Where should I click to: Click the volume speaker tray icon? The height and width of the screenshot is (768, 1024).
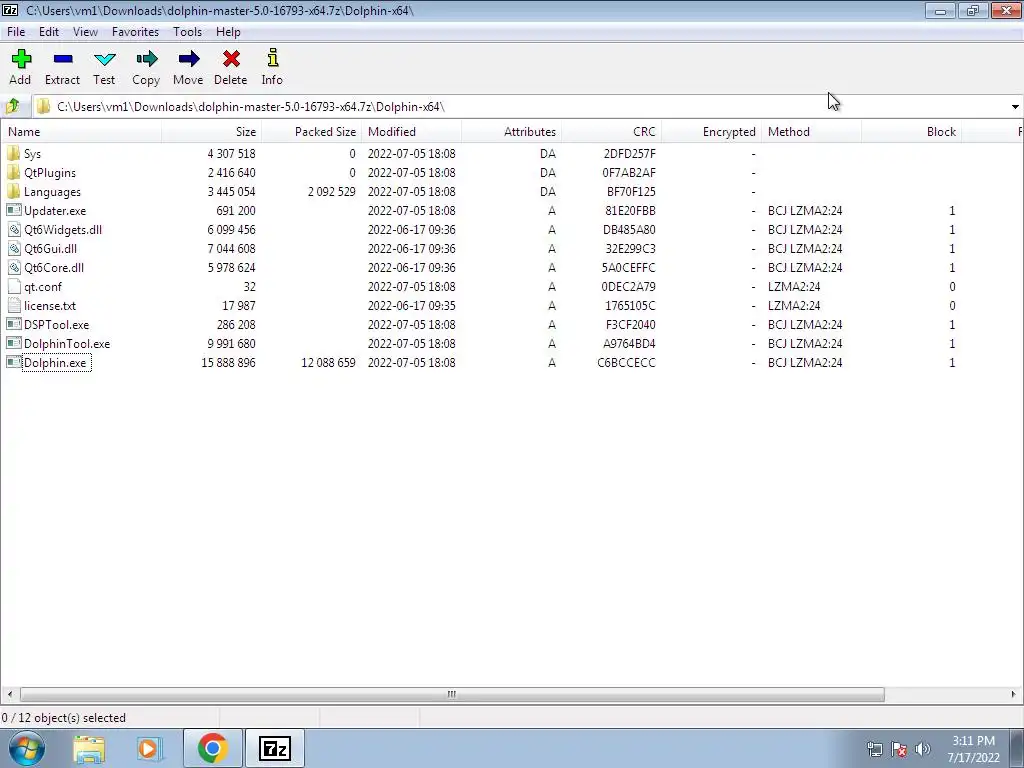point(922,749)
